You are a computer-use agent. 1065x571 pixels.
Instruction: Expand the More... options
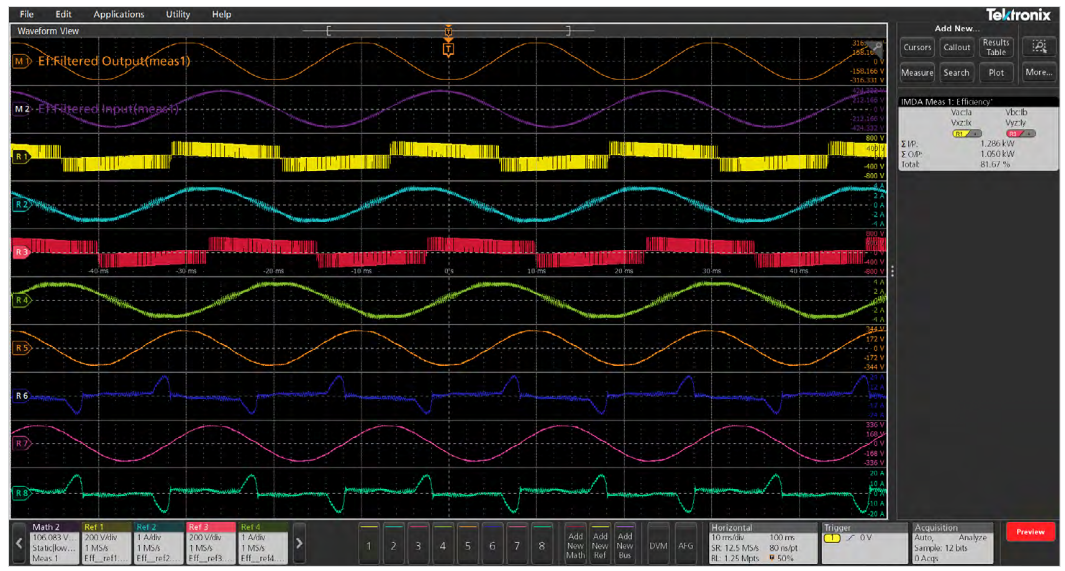1039,72
